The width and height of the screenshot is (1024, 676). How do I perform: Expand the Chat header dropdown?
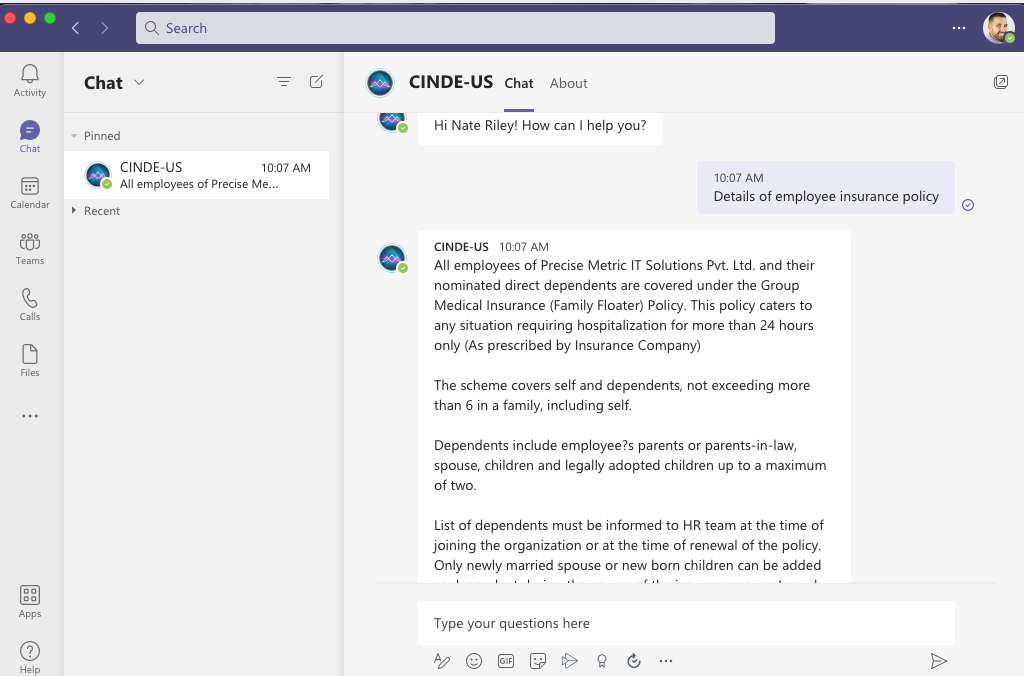(x=138, y=82)
